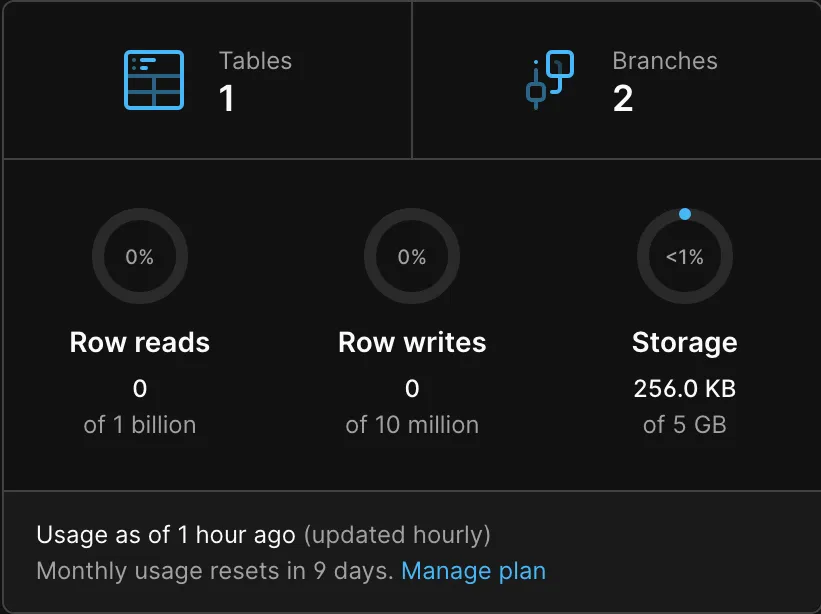The width and height of the screenshot is (821, 614).
Task: Click "Monthly usage resets in 9 days" text
Action: [x=215, y=571]
